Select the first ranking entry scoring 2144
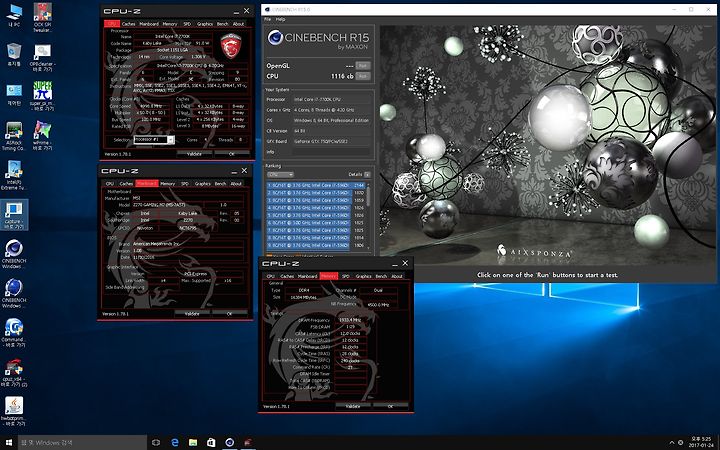The image size is (720, 450). [315, 185]
